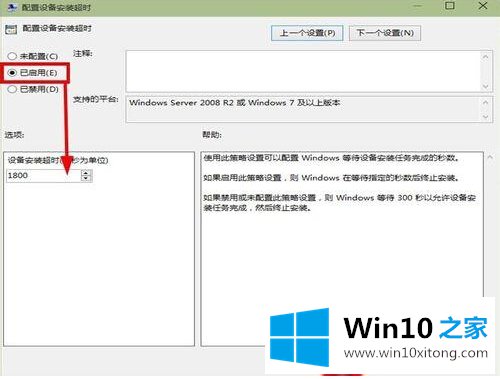Click supported platform box scroll down arrow
500x379 pixels.
(x=486, y=117)
